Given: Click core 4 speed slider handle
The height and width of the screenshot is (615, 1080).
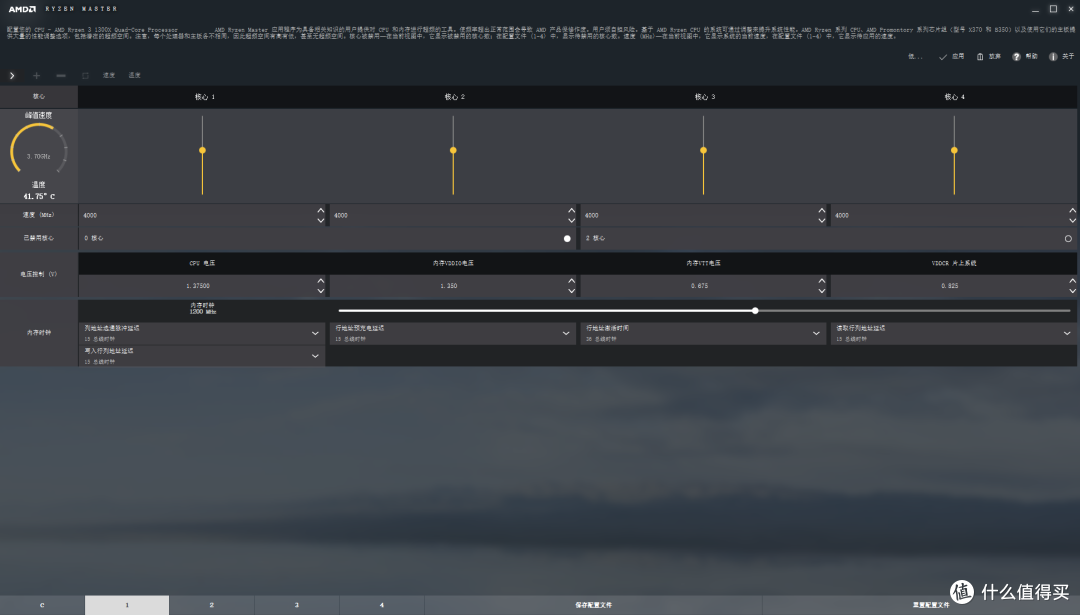Looking at the screenshot, I should coord(954,150).
